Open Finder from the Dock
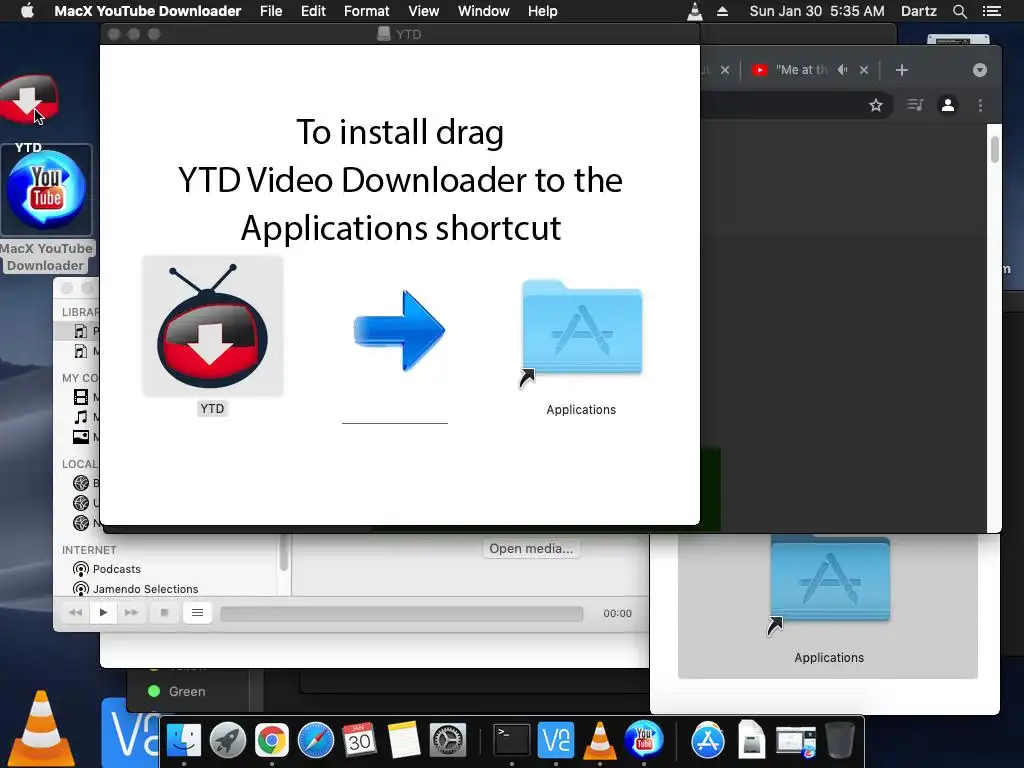Viewport: 1024px width, 768px height. [x=184, y=740]
